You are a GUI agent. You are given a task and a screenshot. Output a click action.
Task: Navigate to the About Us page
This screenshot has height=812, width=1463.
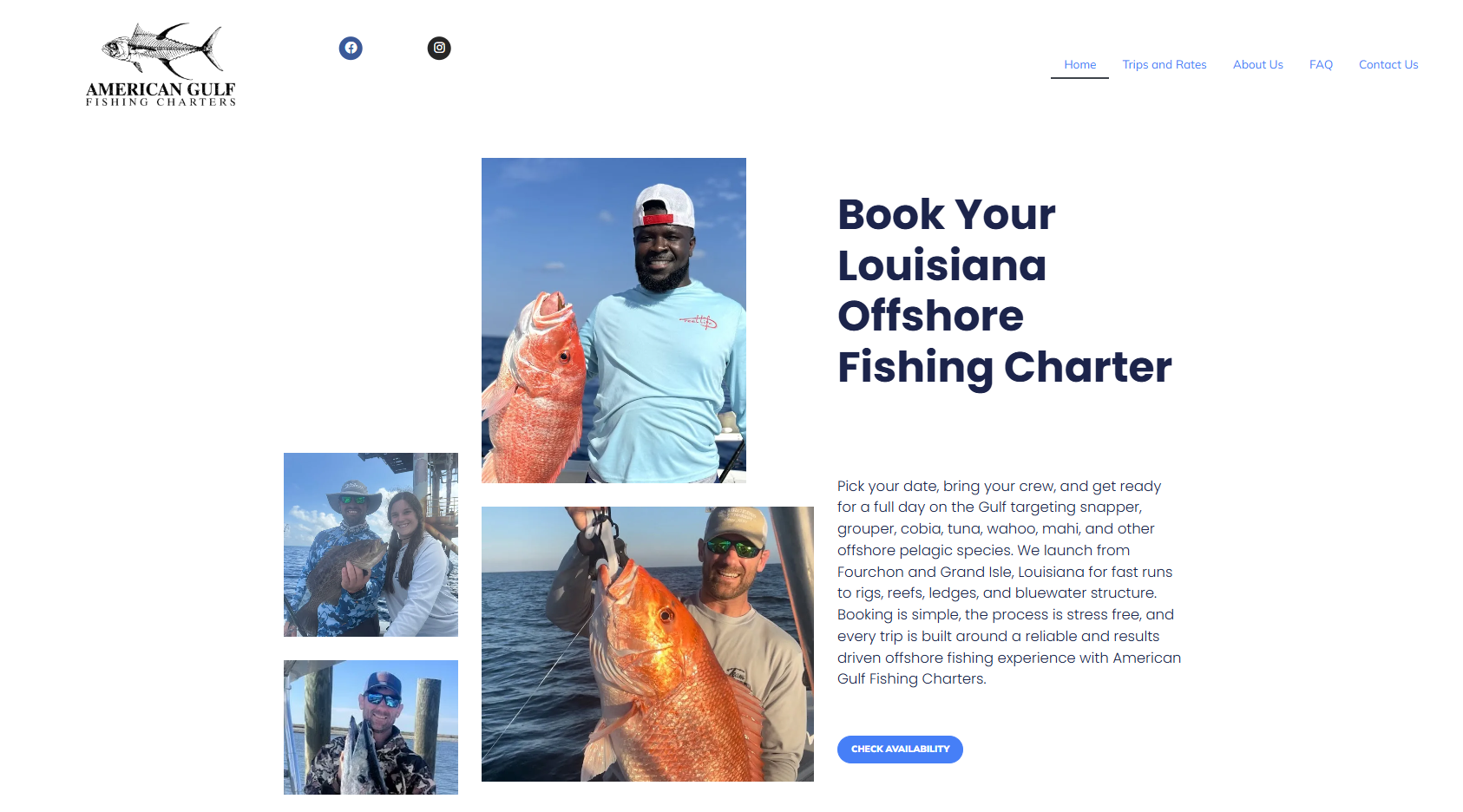point(1257,64)
